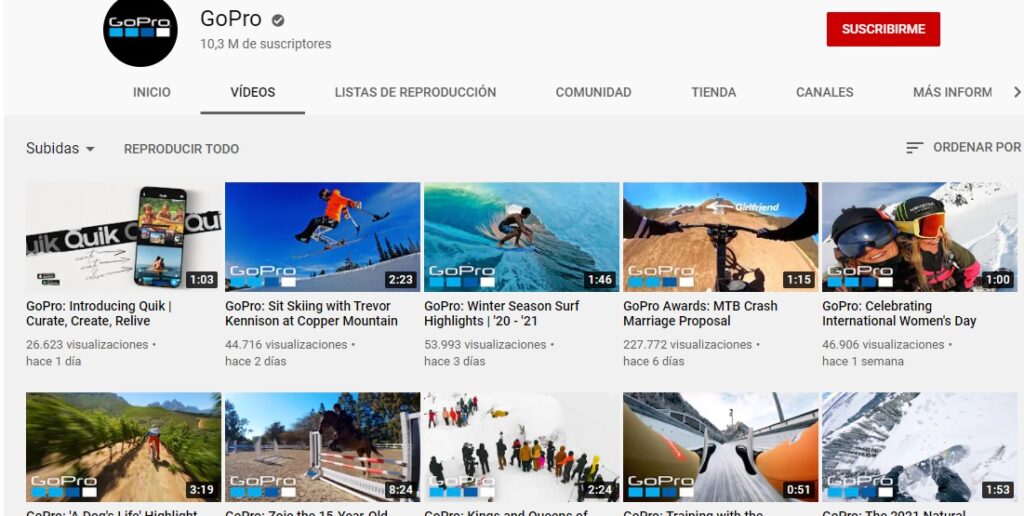1024x516 pixels.
Task: Click the snow crowd 2:24 thumbnail
Action: [521, 447]
